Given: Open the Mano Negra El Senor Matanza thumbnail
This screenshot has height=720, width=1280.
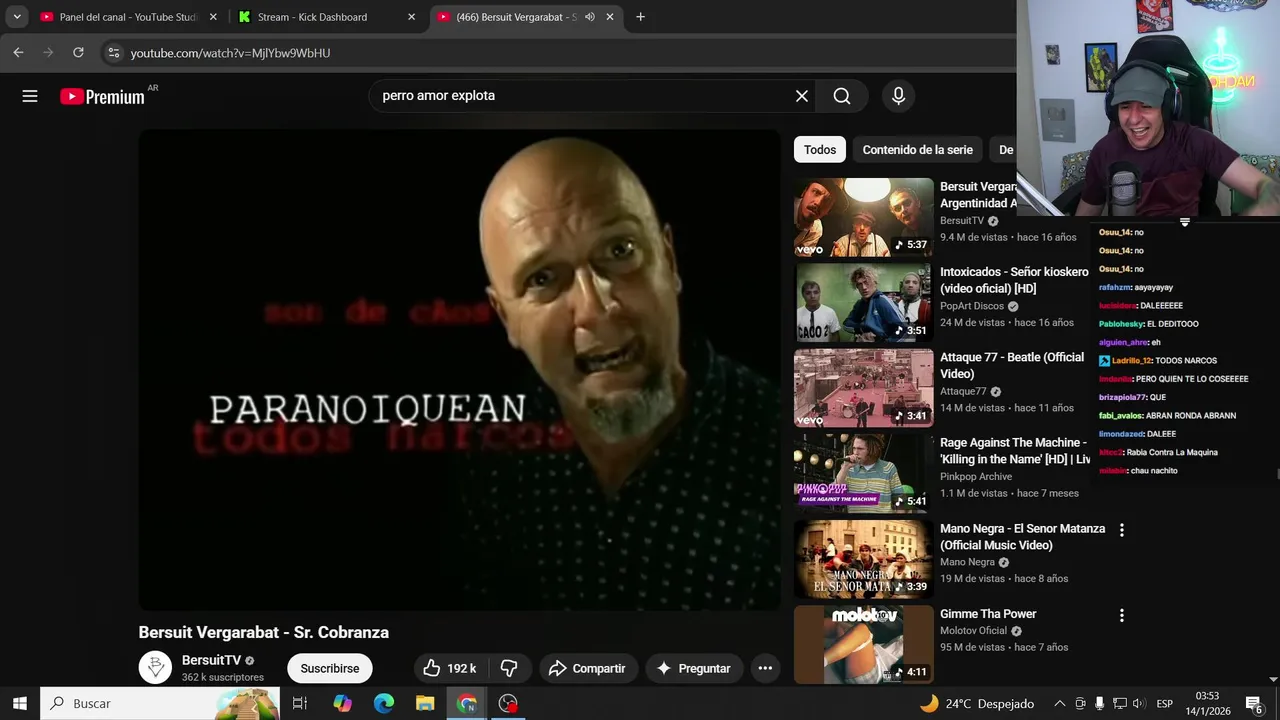Looking at the screenshot, I should pyautogui.click(x=863, y=559).
